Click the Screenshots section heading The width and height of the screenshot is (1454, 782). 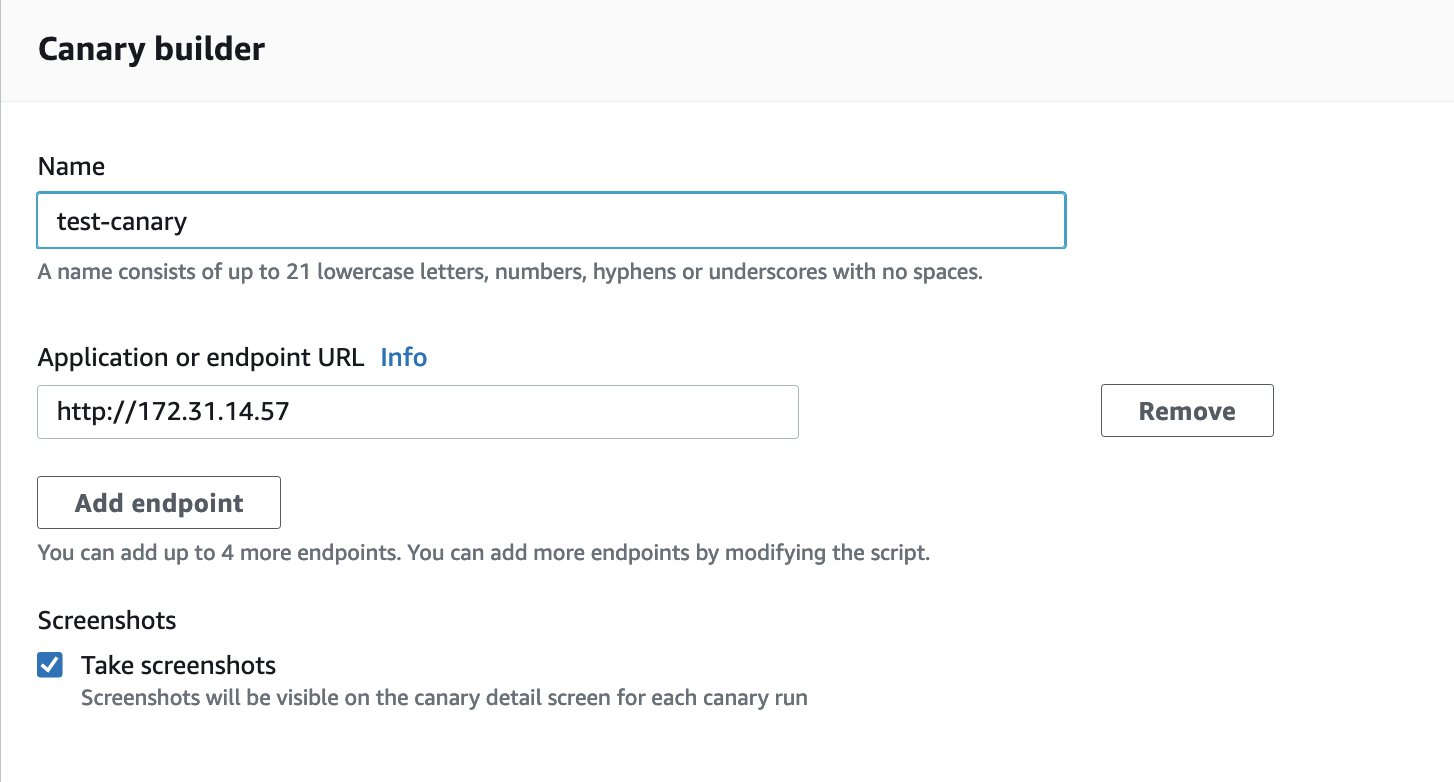click(x=106, y=620)
